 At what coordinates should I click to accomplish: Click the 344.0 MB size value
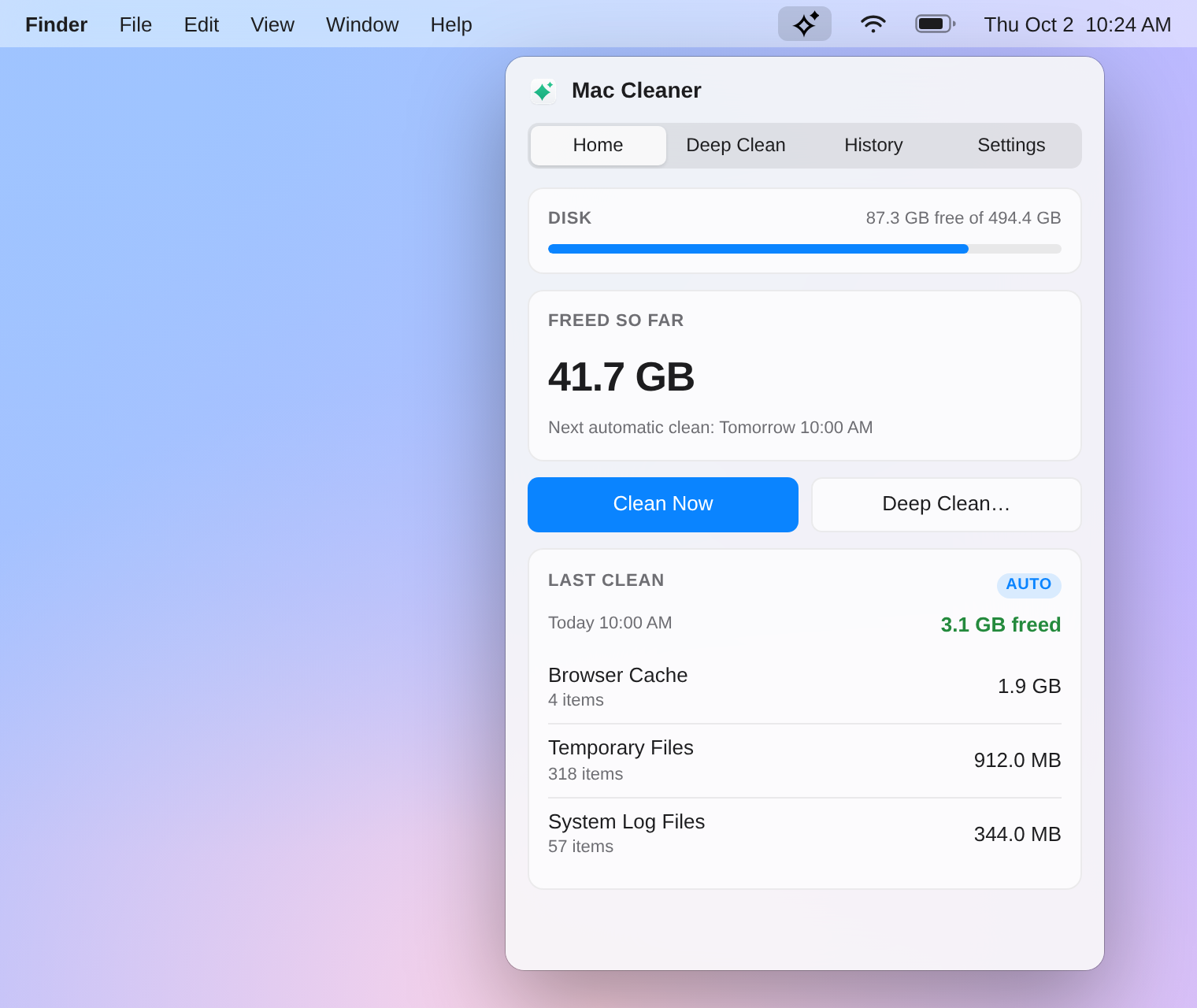[1017, 835]
